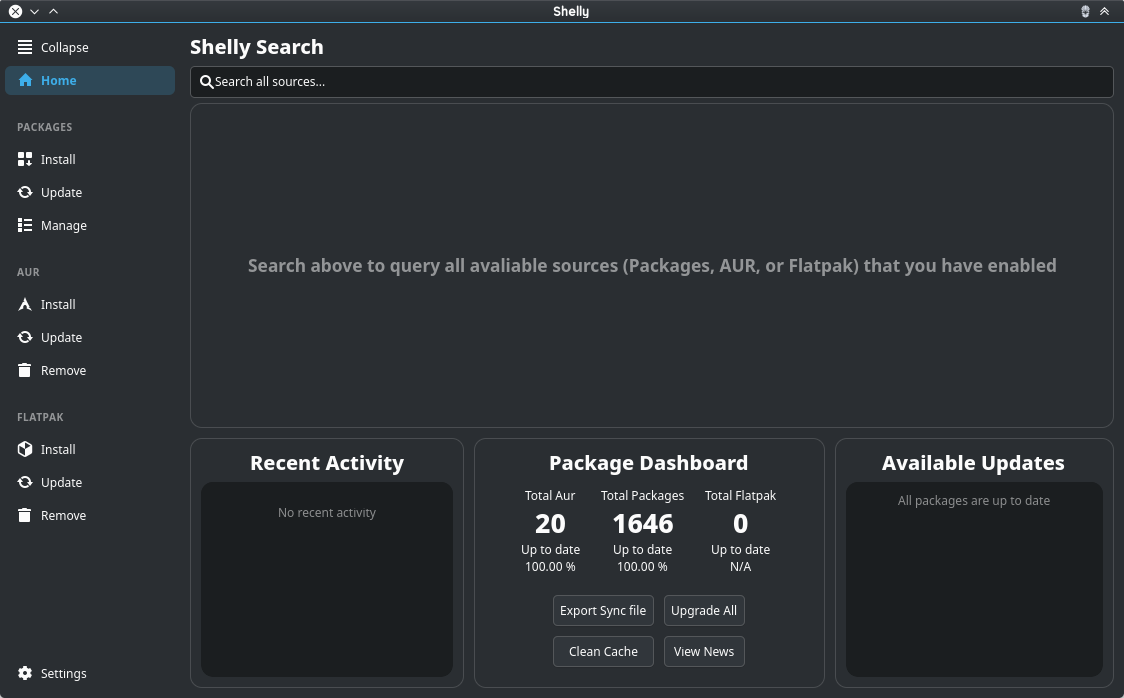Select Flatpak Install cube icon

coord(25,449)
